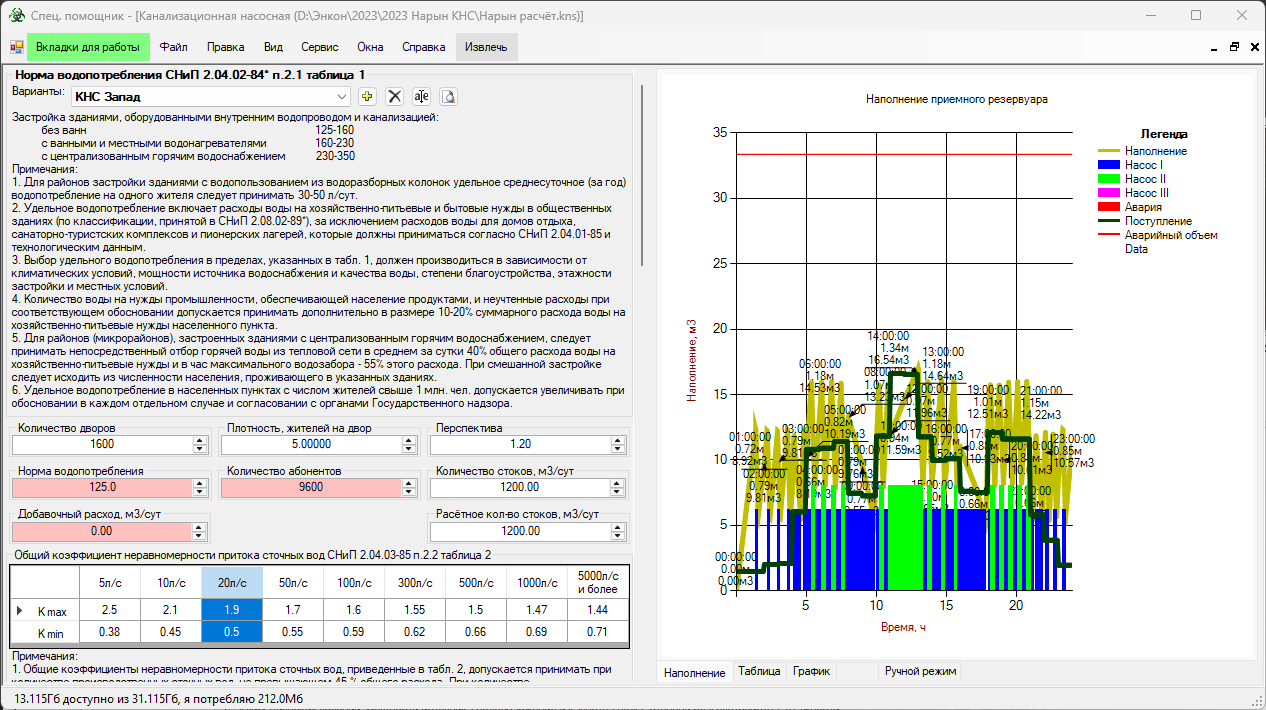Click the Извлечь button
The width and height of the screenshot is (1266, 710).
point(486,47)
